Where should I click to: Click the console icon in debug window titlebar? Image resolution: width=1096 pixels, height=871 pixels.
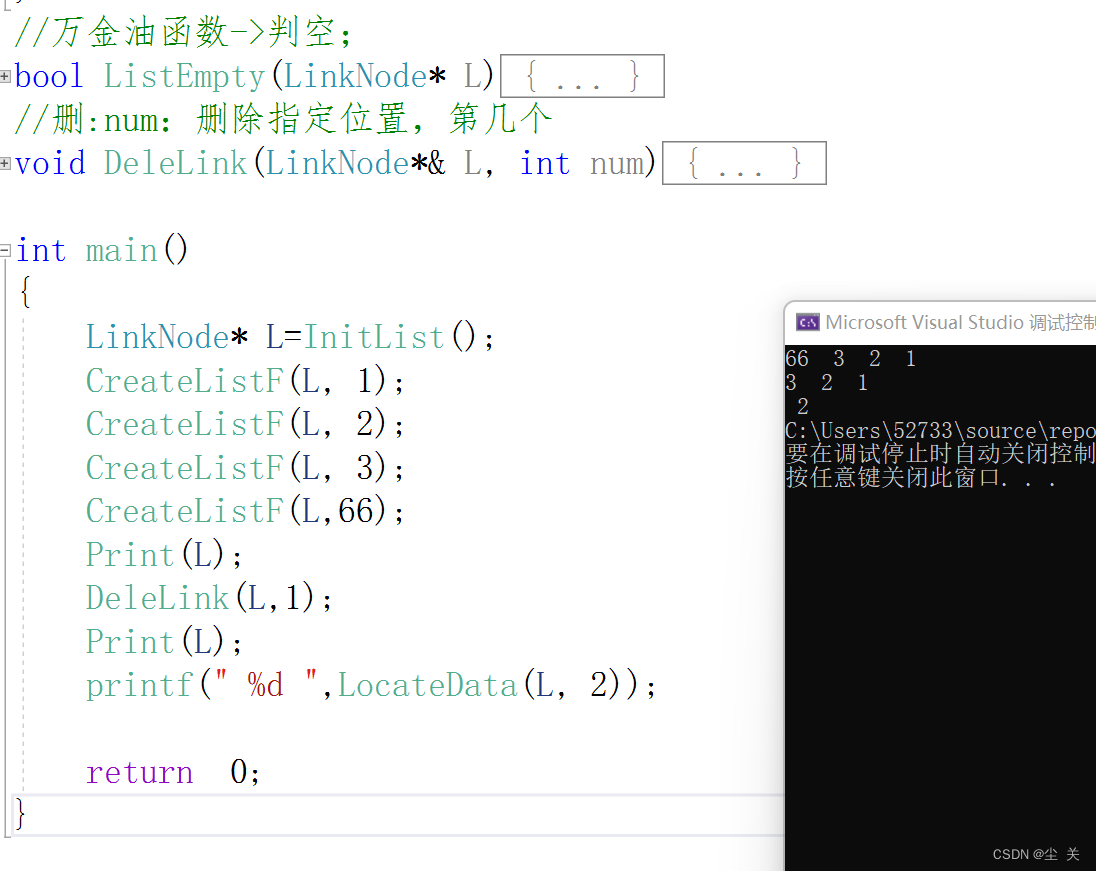808,321
